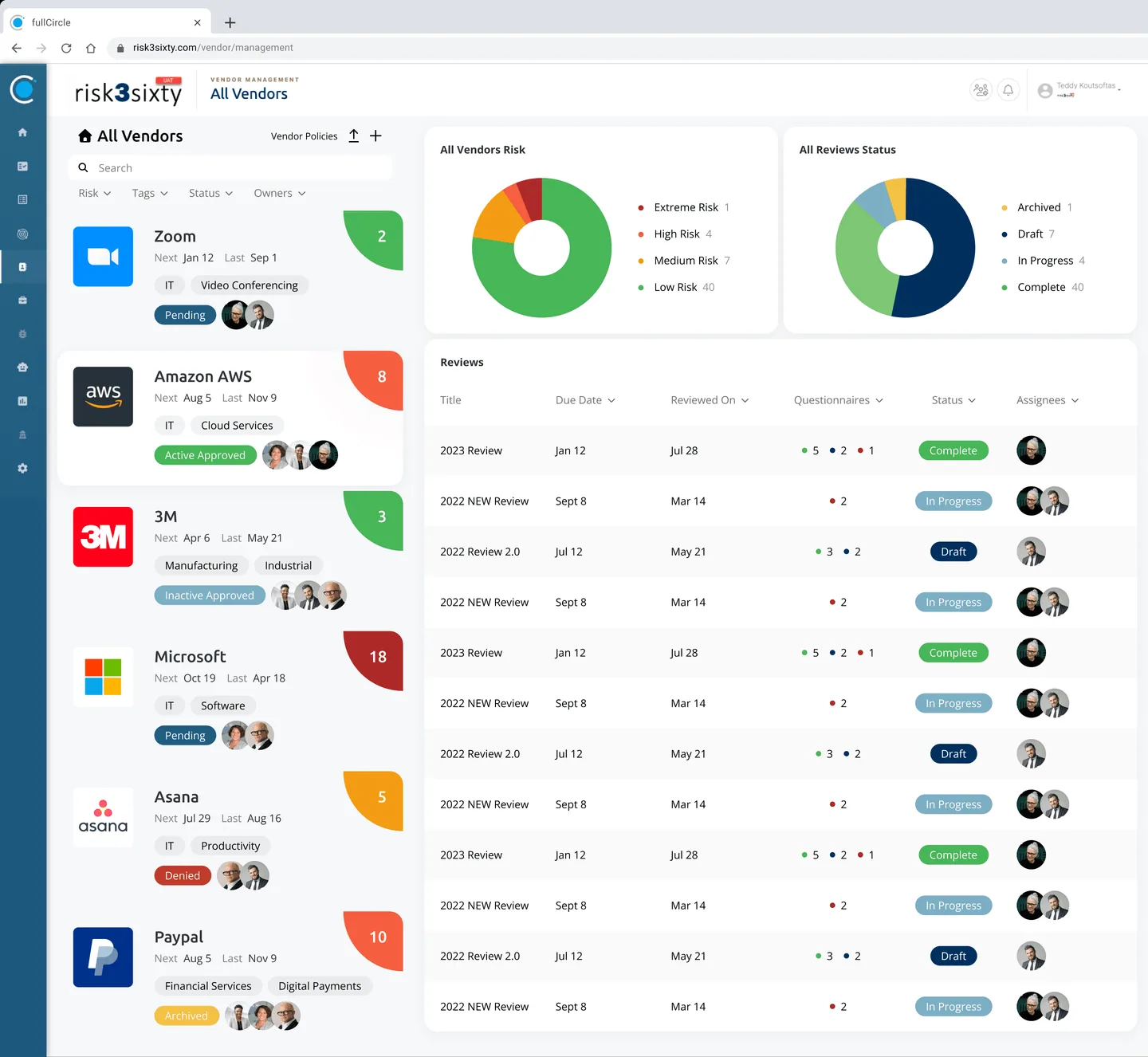Click the upload arrow icon beside Vendor Policies

[x=354, y=136]
